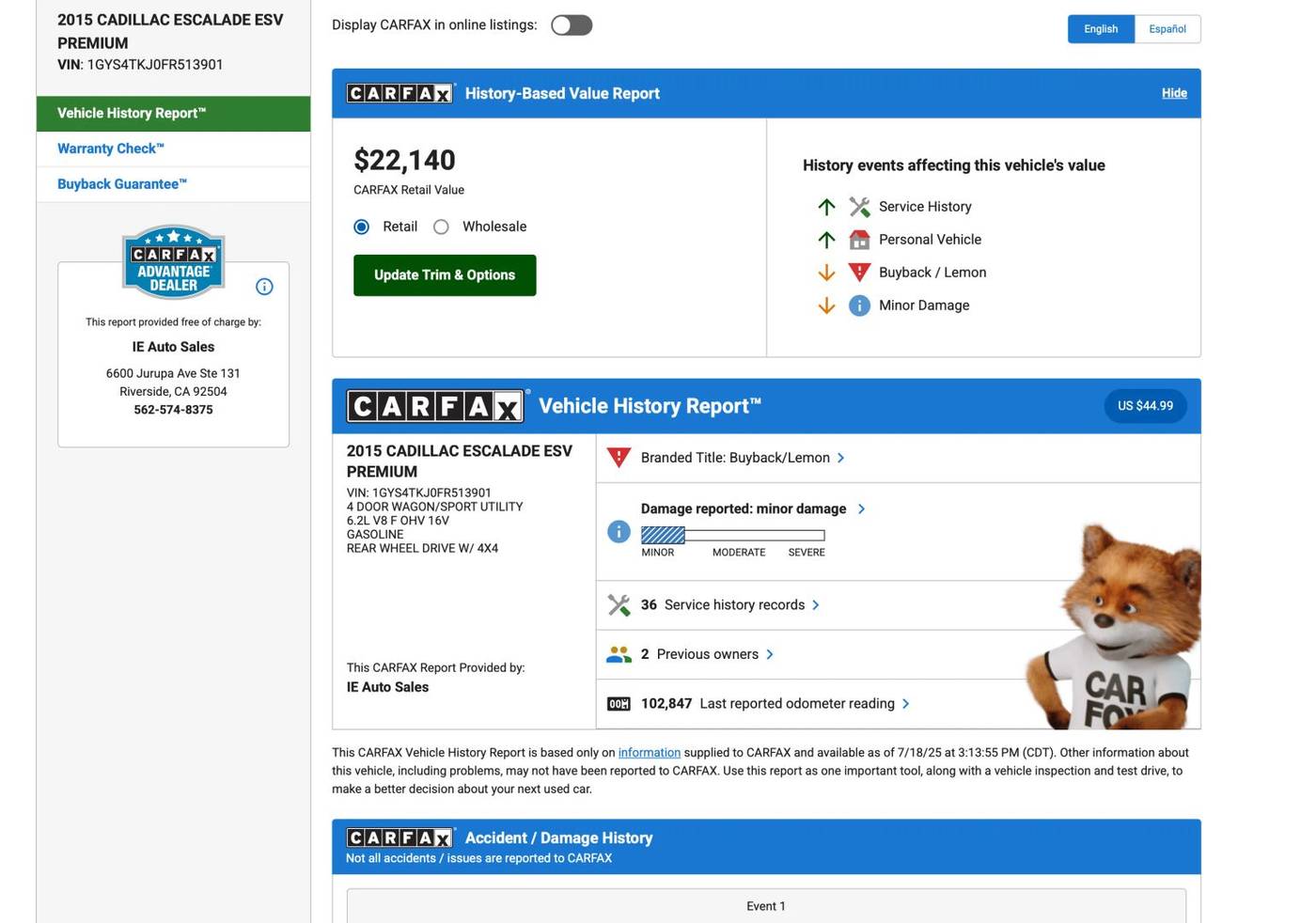
Task: Click the damage severity bar
Action: tap(733, 536)
